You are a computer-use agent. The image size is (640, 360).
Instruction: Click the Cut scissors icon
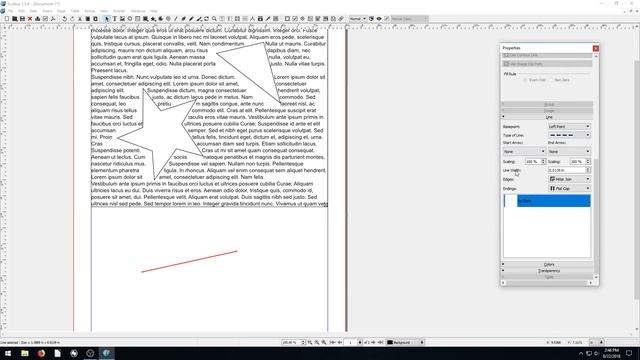[x=80, y=19]
